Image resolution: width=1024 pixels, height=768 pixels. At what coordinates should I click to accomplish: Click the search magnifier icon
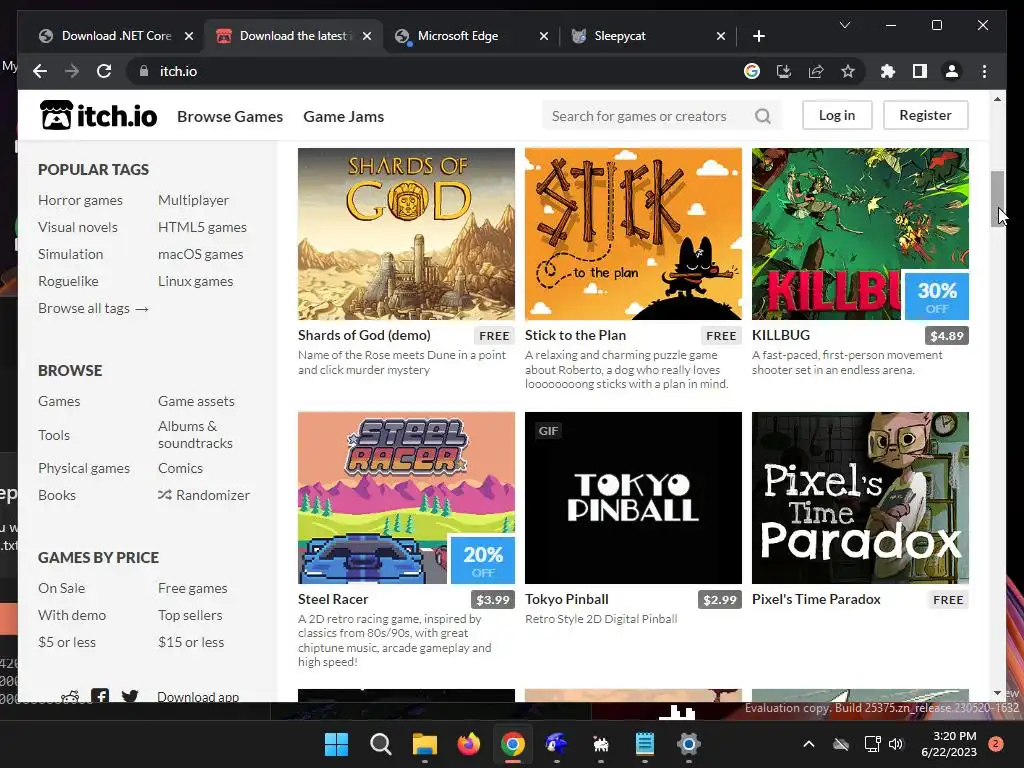[763, 116]
